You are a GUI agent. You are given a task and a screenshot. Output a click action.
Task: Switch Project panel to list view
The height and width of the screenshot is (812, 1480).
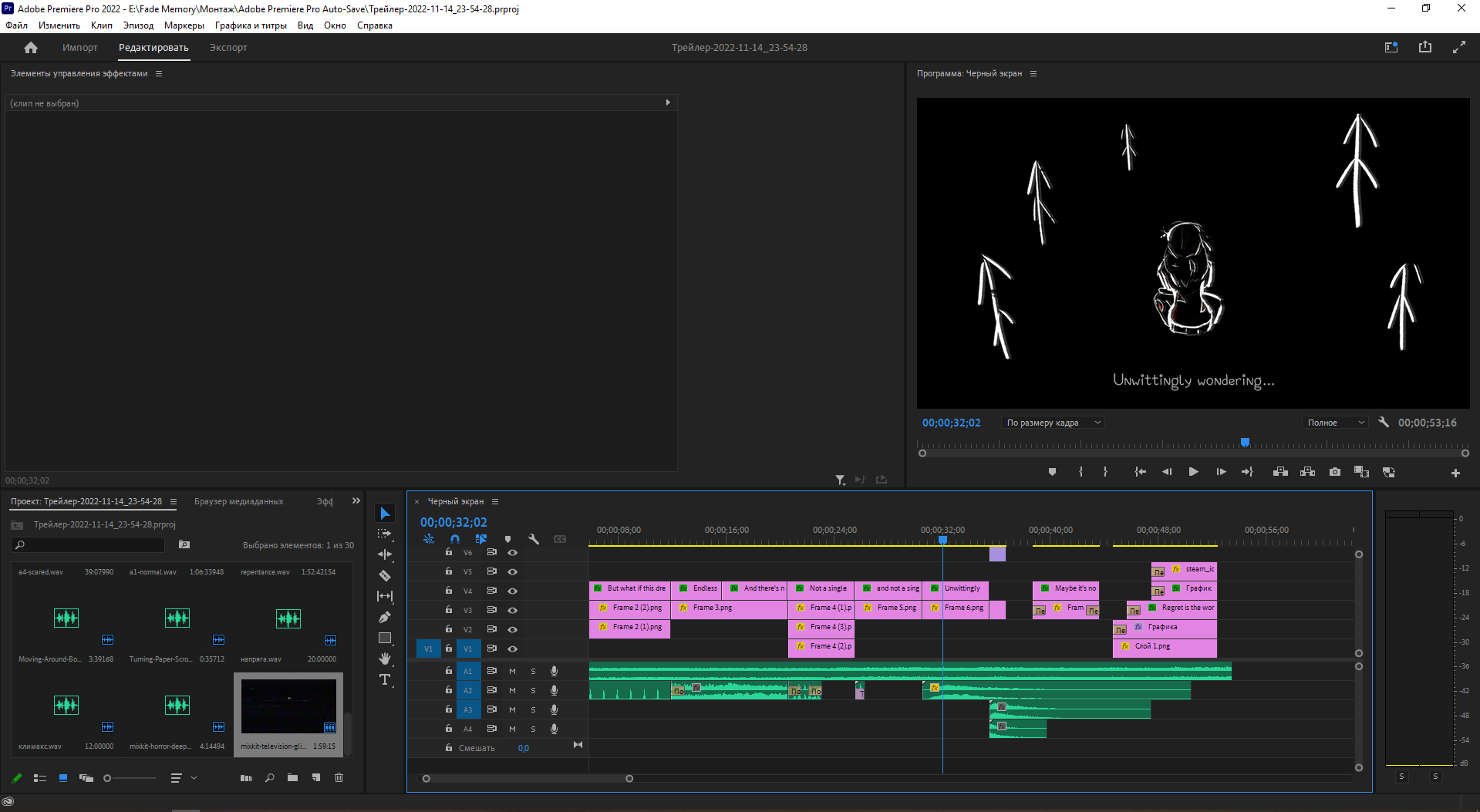point(40,778)
